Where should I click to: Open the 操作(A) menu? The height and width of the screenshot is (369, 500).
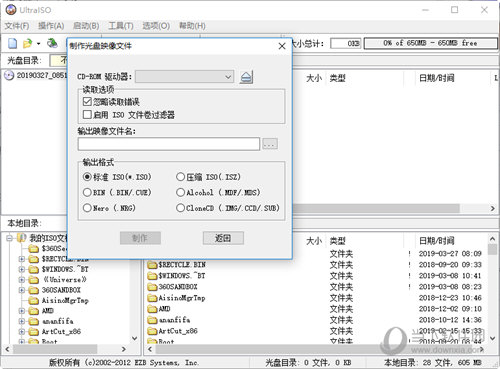(x=51, y=26)
